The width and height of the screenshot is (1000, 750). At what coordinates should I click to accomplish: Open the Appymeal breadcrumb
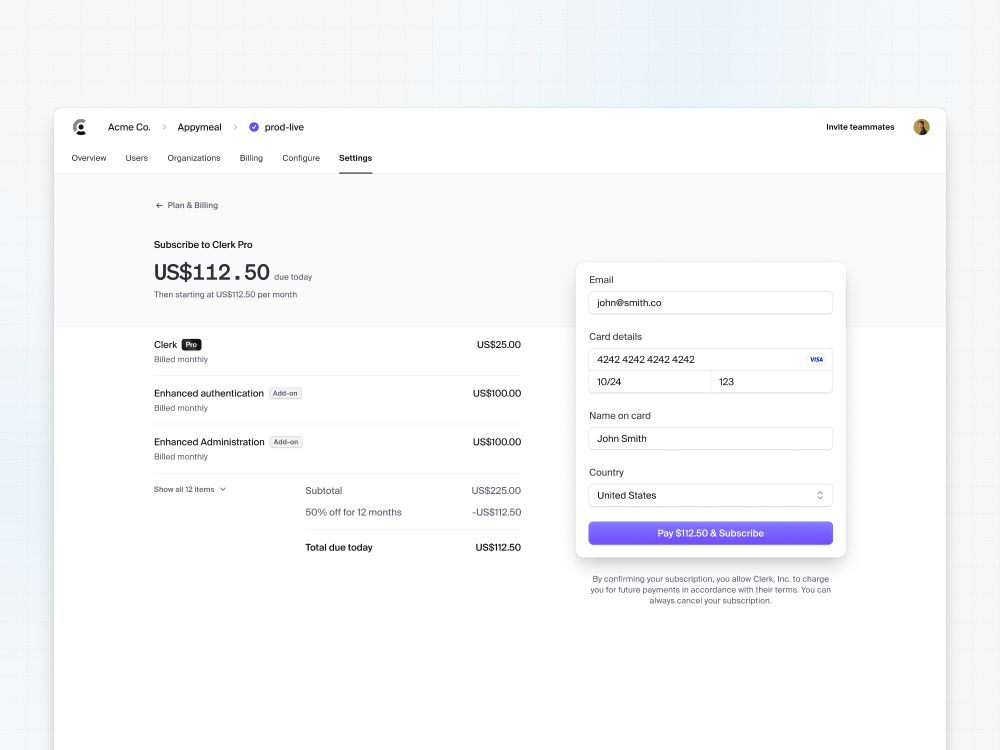[x=200, y=127]
